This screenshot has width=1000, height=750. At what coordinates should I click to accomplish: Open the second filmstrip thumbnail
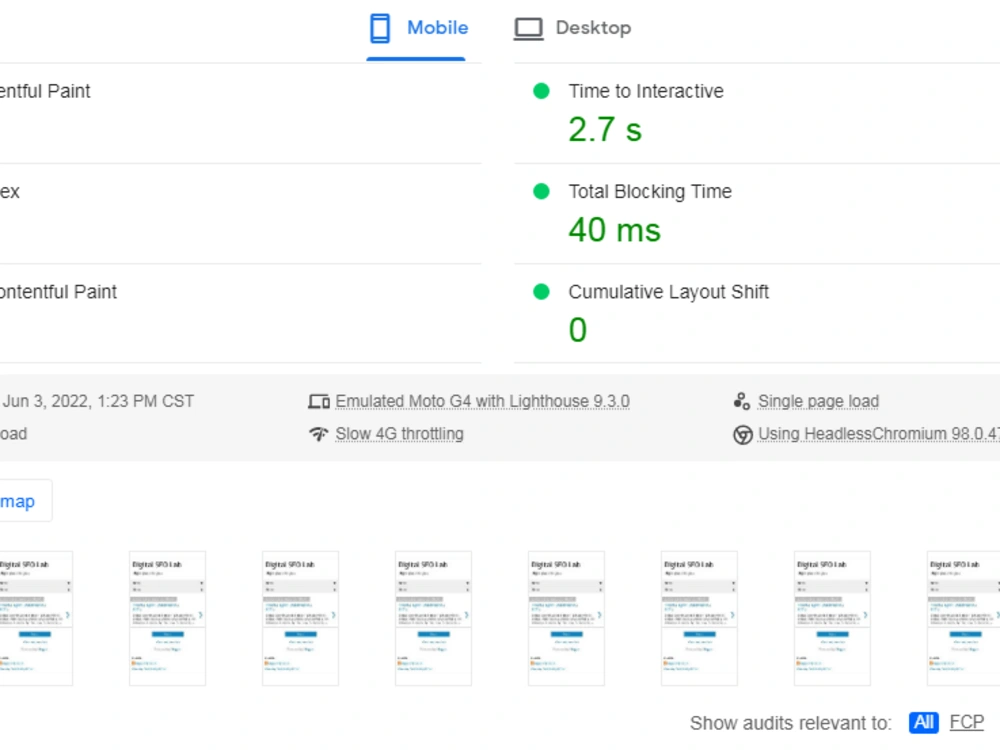coord(168,619)
